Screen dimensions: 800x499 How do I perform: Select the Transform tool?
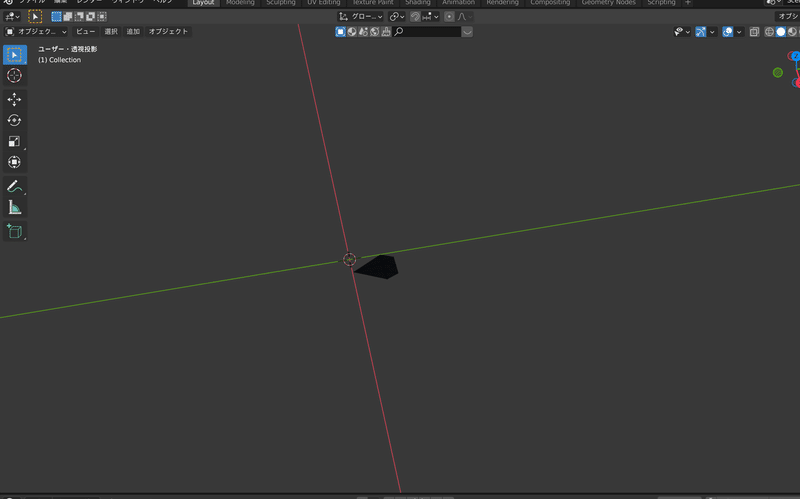pos(14,162)
